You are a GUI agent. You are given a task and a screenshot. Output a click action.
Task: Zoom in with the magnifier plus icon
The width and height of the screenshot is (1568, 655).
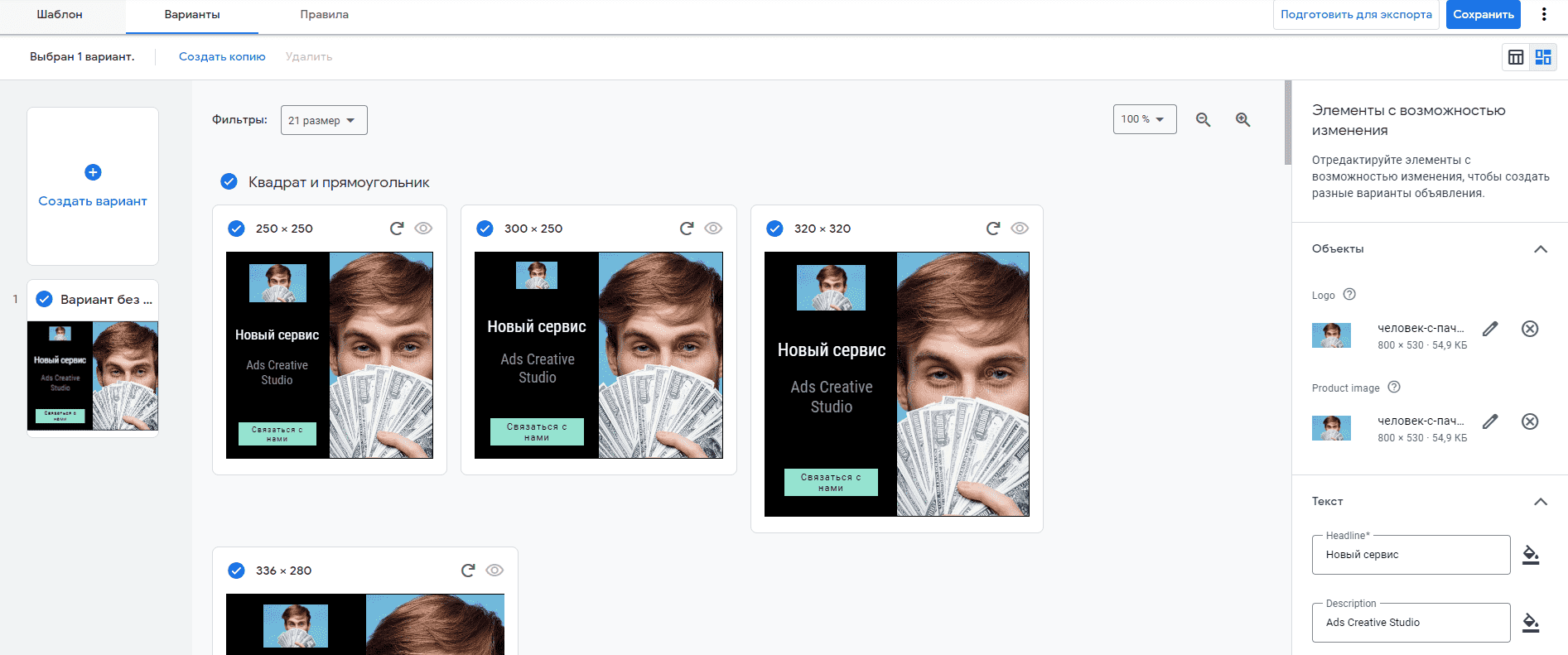click(1243, 120)
